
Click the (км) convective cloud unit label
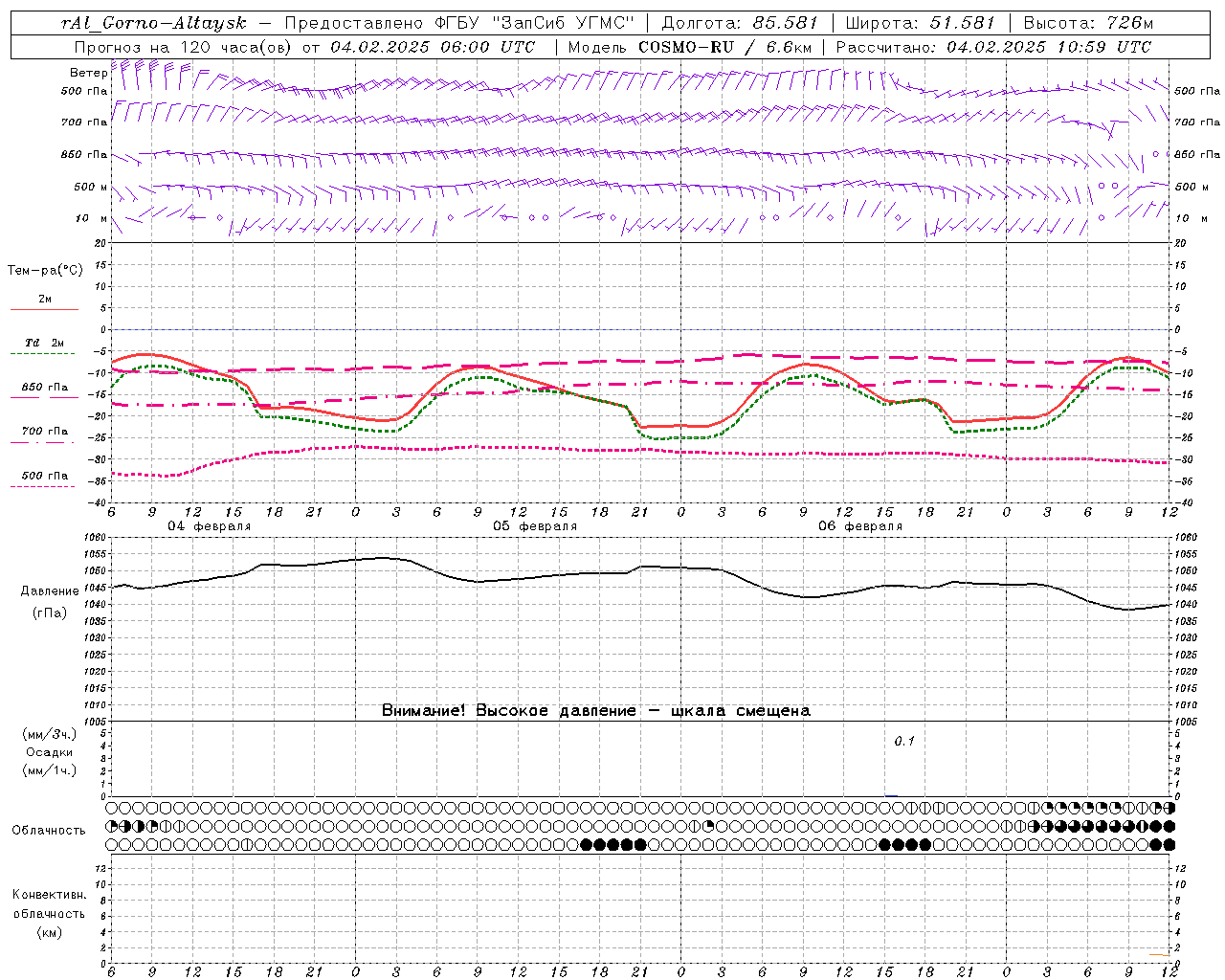50,932
